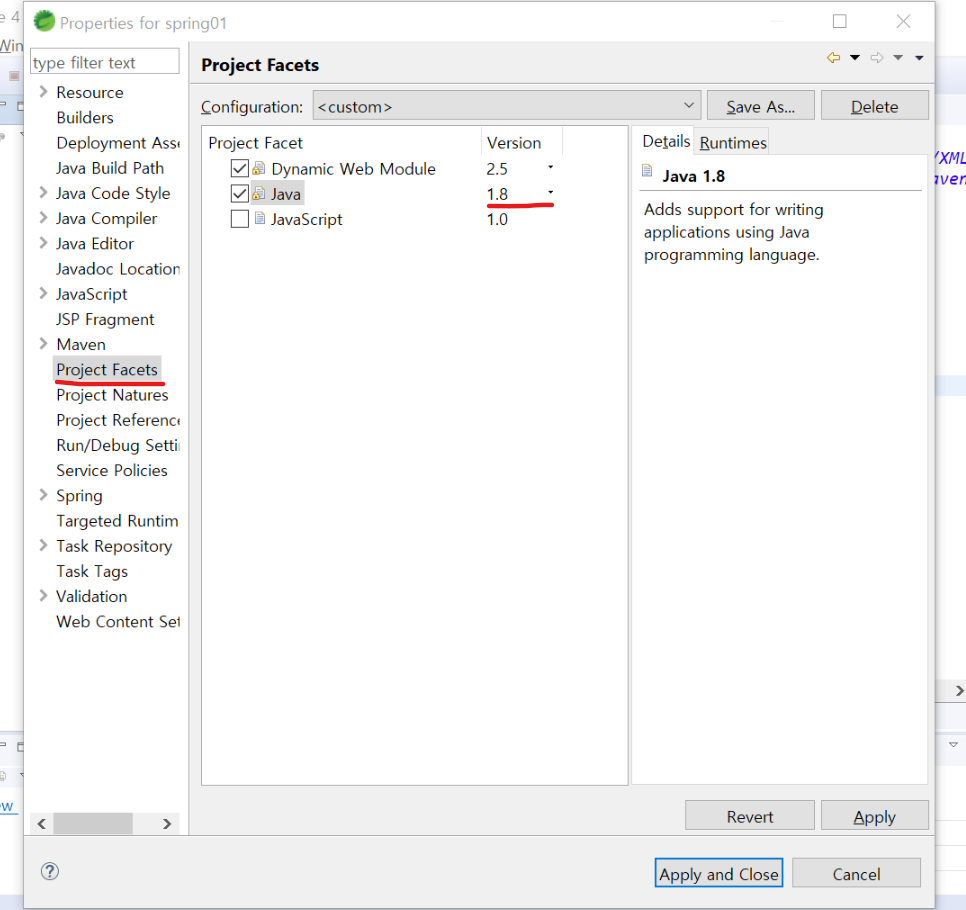Uncheck the Java facet checkbox
The height and width of the screenshot is (910, 966).
pyautogui.click(x=240, y=193)
